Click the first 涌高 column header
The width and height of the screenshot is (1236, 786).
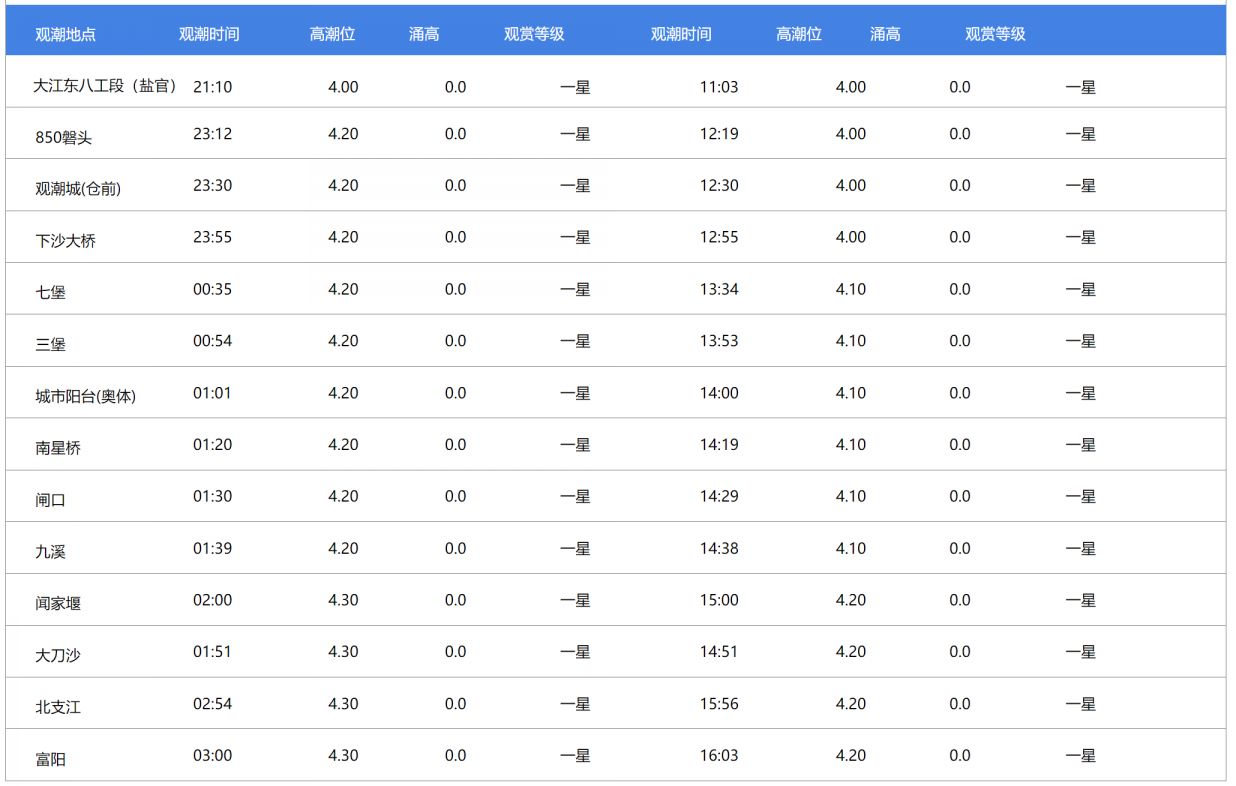pos(425,33)
